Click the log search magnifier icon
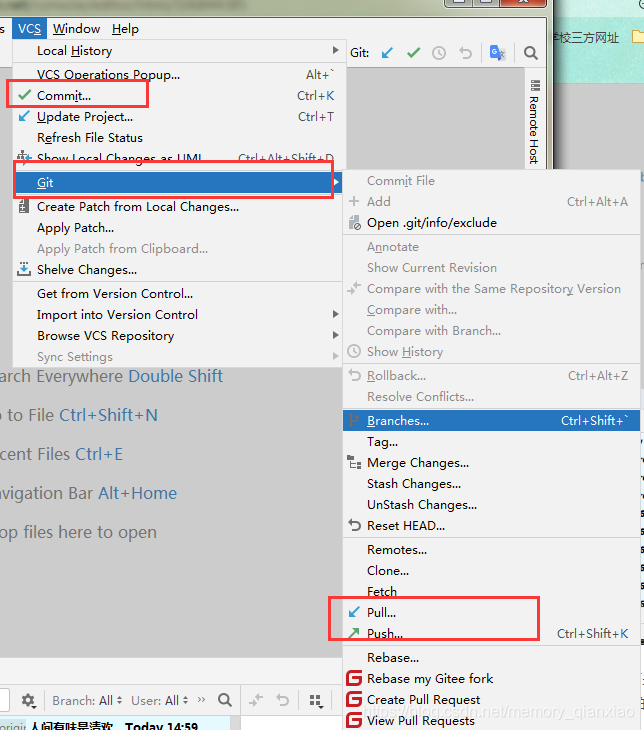The width and height of the screenshot is (644, 730). tap(225, 700)
